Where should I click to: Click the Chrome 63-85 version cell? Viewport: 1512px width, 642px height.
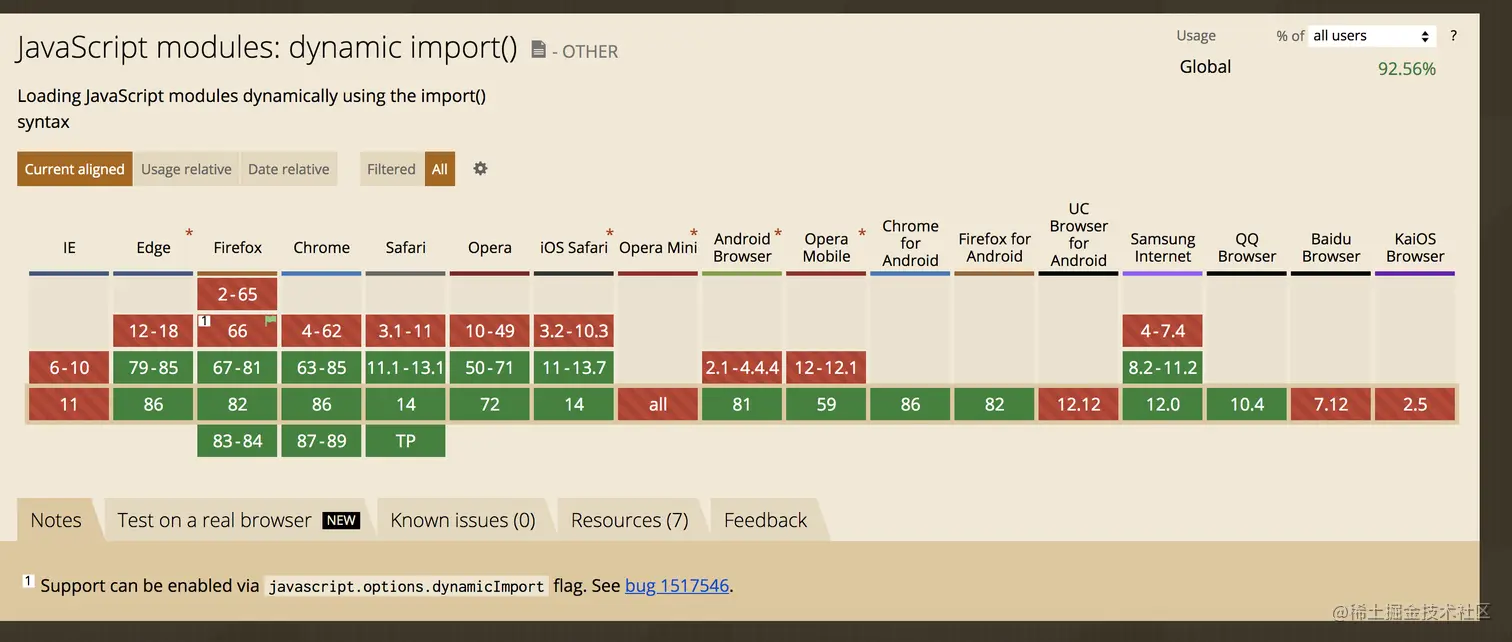pyautogui.click(x=322, y=367)
